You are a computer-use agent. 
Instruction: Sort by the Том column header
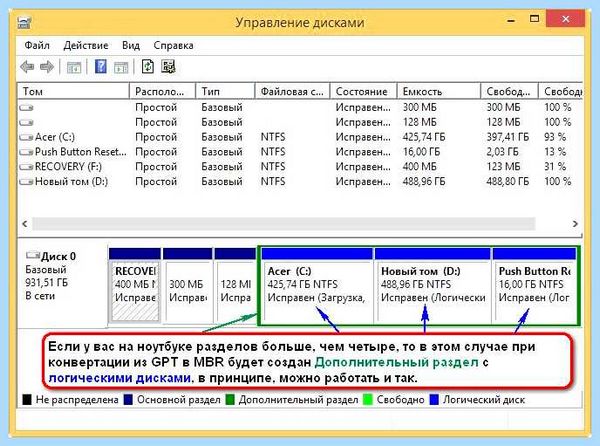(73, 91)
